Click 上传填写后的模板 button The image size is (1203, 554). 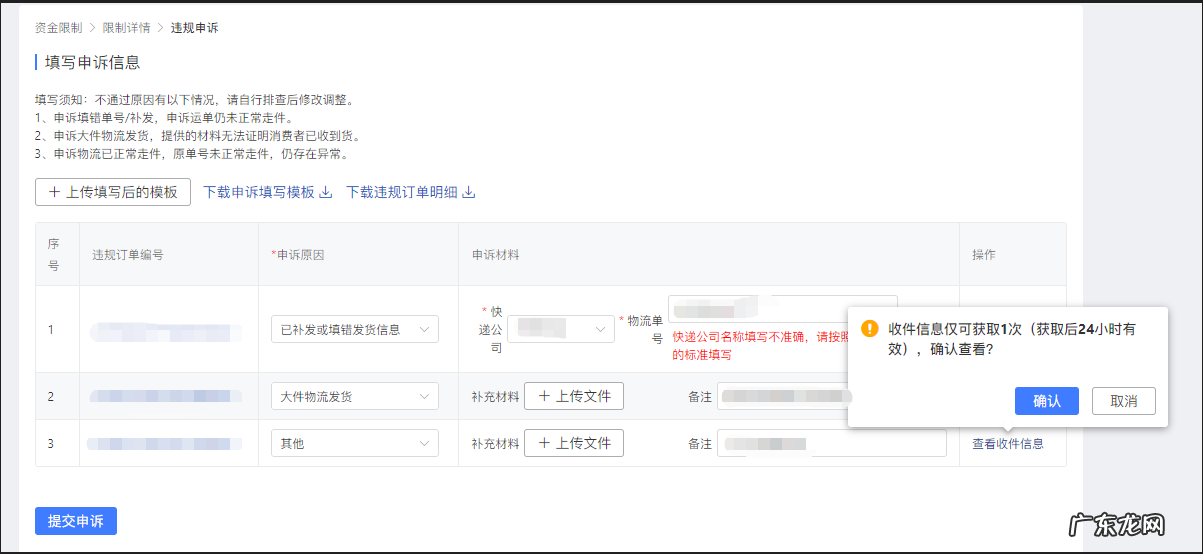[113, 192]
